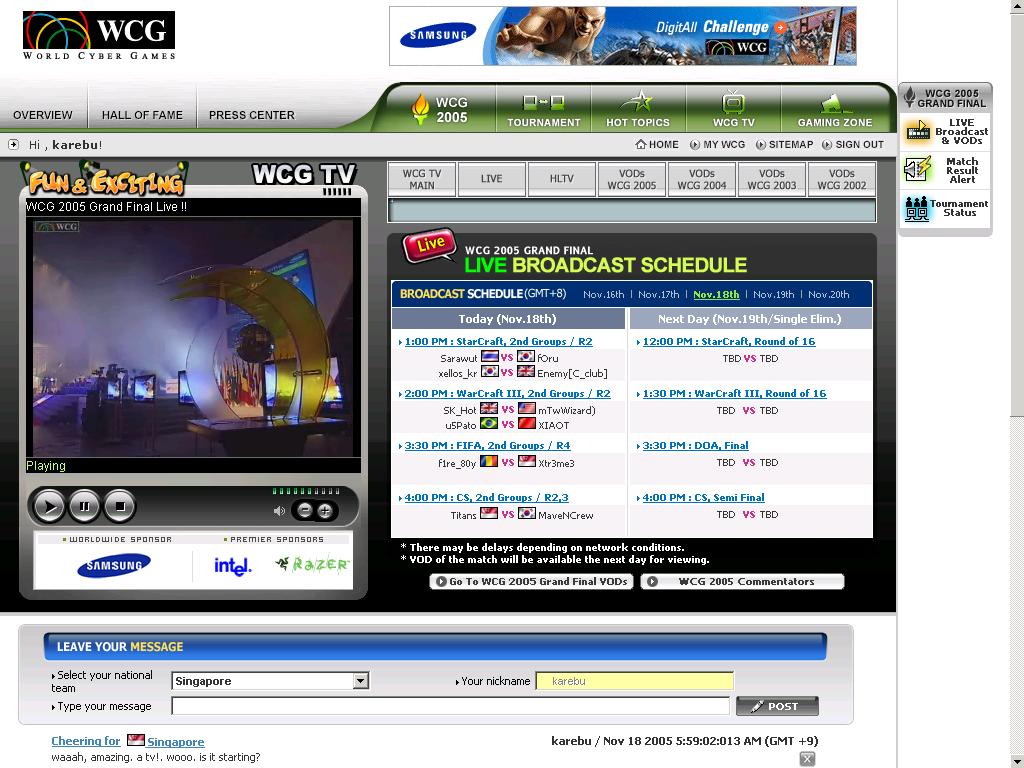This screenshot has width=1024, height=768.
Task: Delete karebu's message with X icon
Action: [807, 758]
